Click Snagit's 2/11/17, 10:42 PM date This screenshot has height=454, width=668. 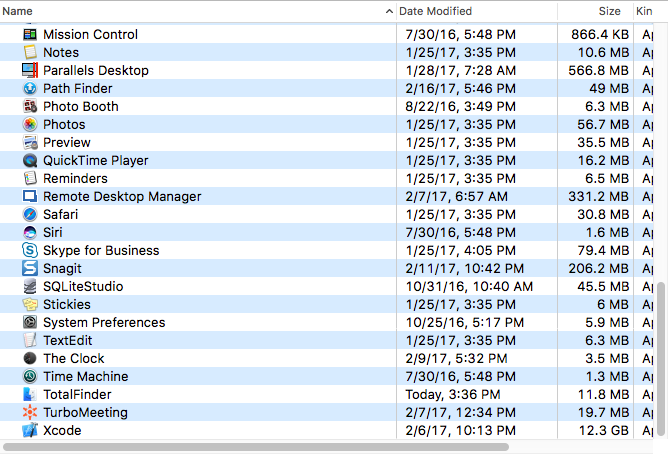[465, 268]
